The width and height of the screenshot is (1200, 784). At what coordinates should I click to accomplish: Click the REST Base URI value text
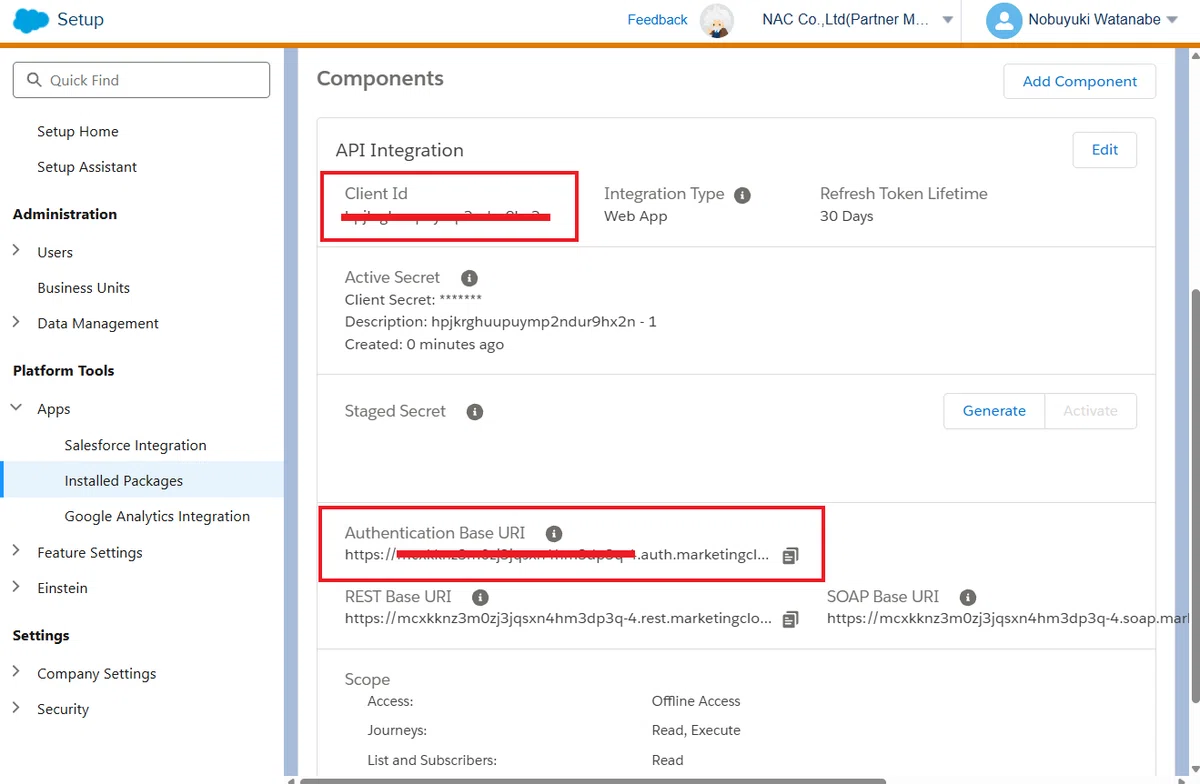tap(558, 619)
